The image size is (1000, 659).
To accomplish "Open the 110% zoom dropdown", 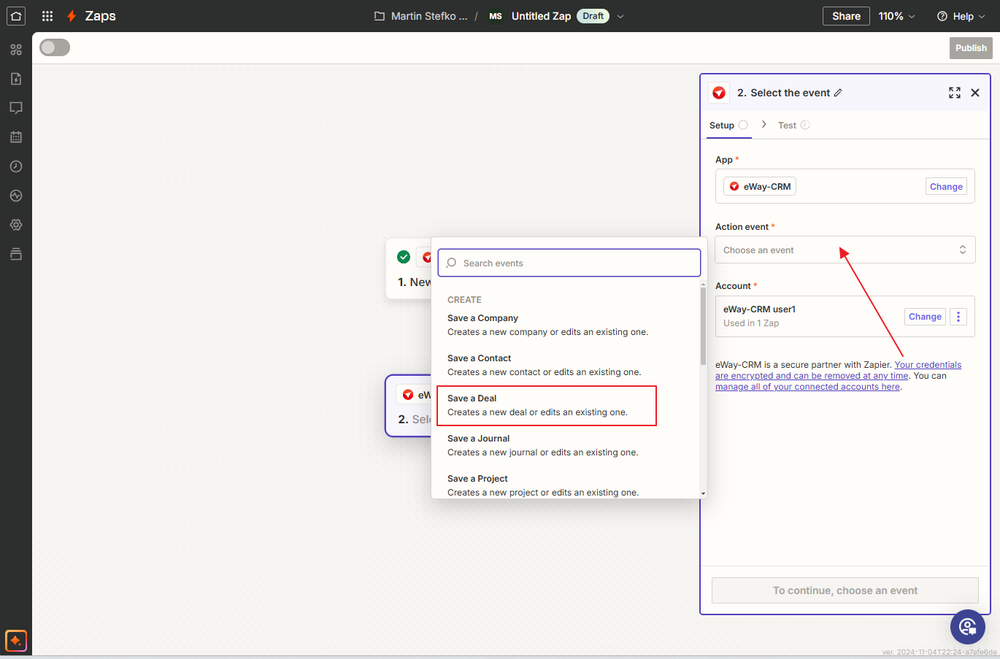I will coord(896,16).
